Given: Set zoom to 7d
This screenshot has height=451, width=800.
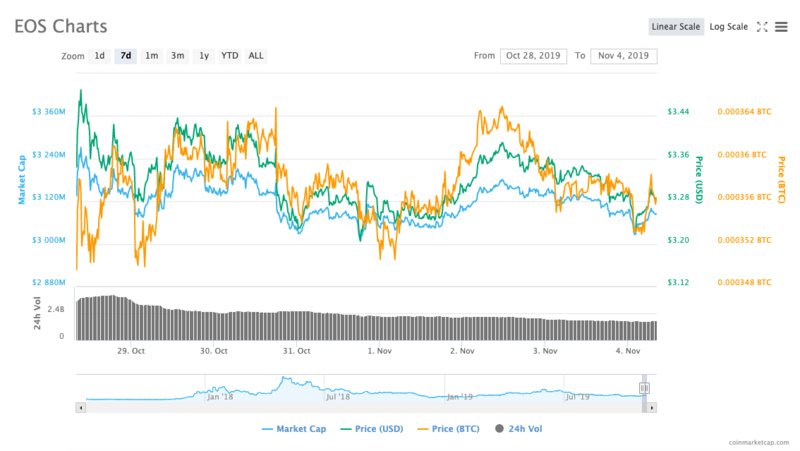Looking at the screenshot, I should pyautogui.click(x=126, y=56).
